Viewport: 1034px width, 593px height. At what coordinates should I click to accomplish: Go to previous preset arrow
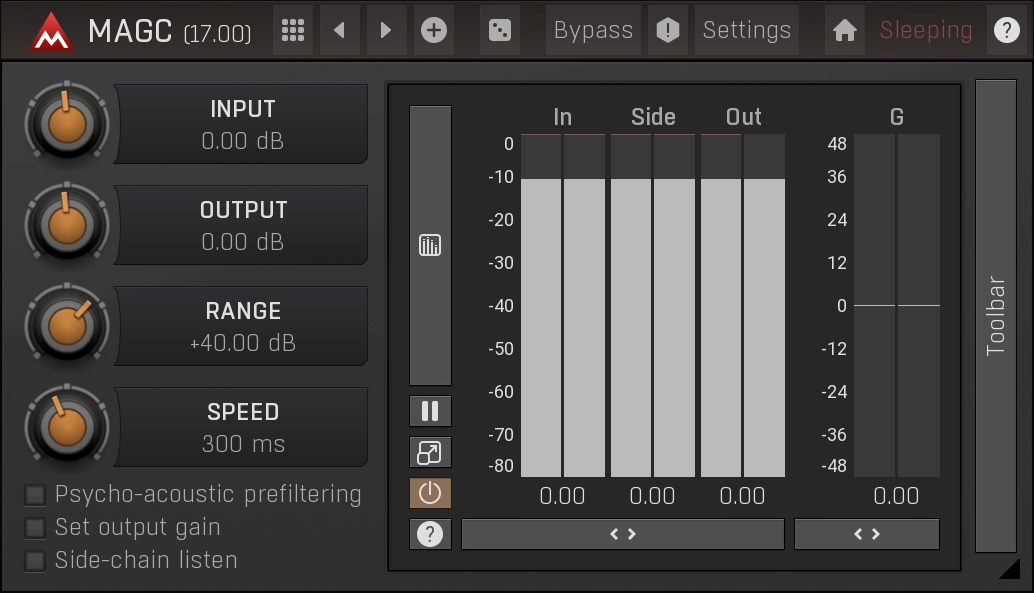(339, 30)
